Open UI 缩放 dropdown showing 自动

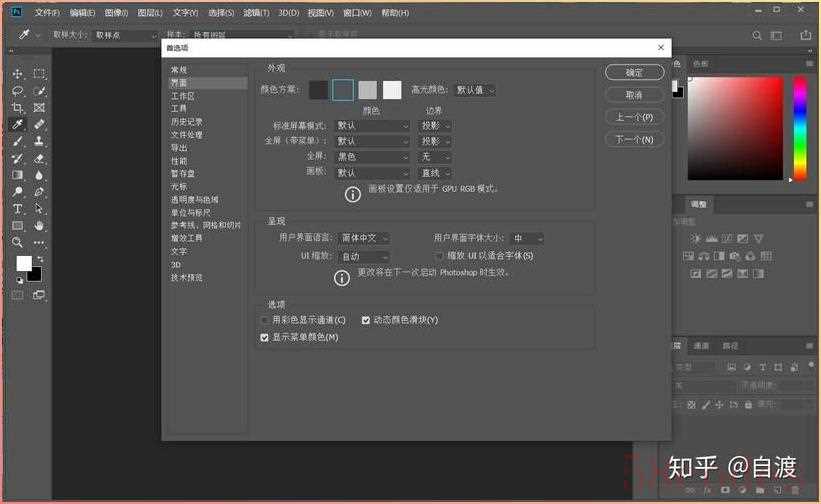(364, 256)
